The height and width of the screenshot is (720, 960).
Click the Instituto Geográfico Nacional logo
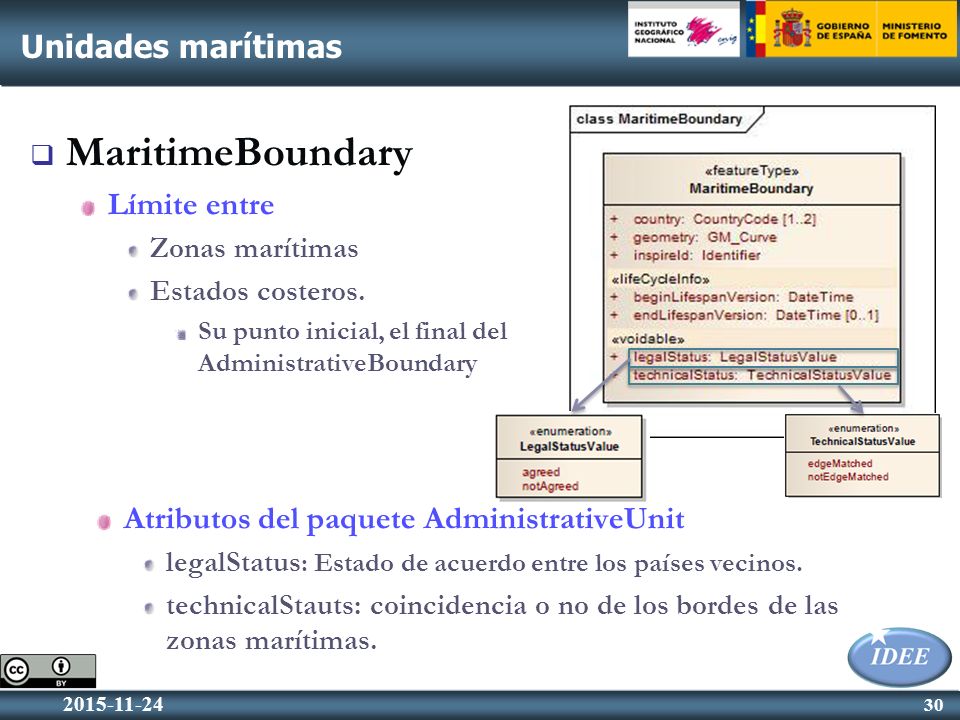[684, 31]
